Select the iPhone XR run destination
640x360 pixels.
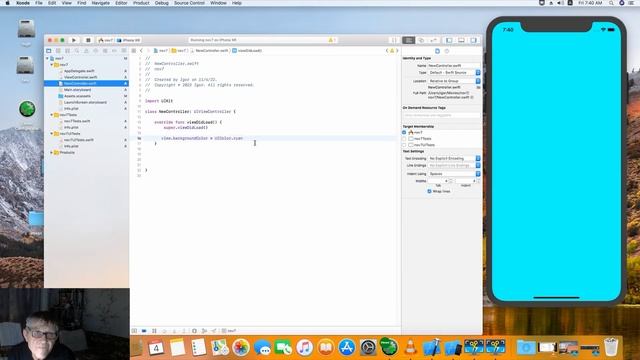pos(129,40)
